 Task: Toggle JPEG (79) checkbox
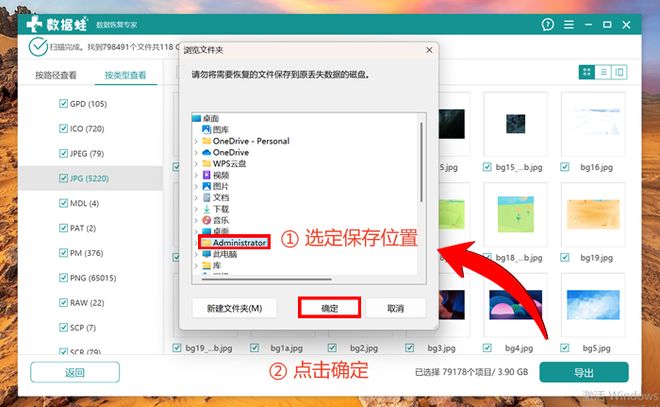point(63,153)
